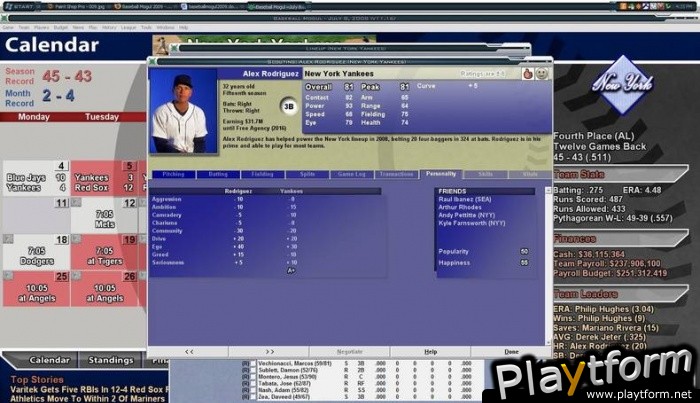
Task: Open the Help menu in menu bar
Action: tap(183, 28)
